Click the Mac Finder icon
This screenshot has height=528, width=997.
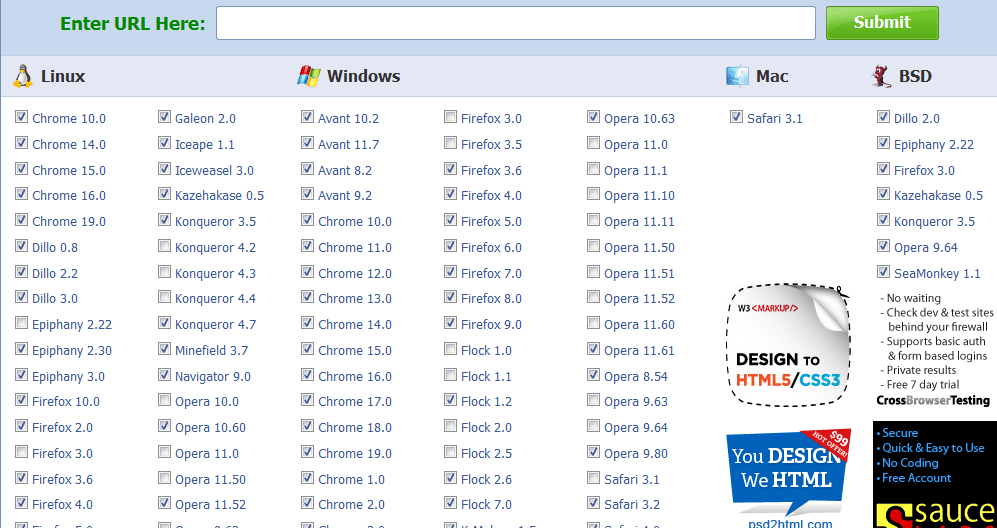(x=737, y=76)
